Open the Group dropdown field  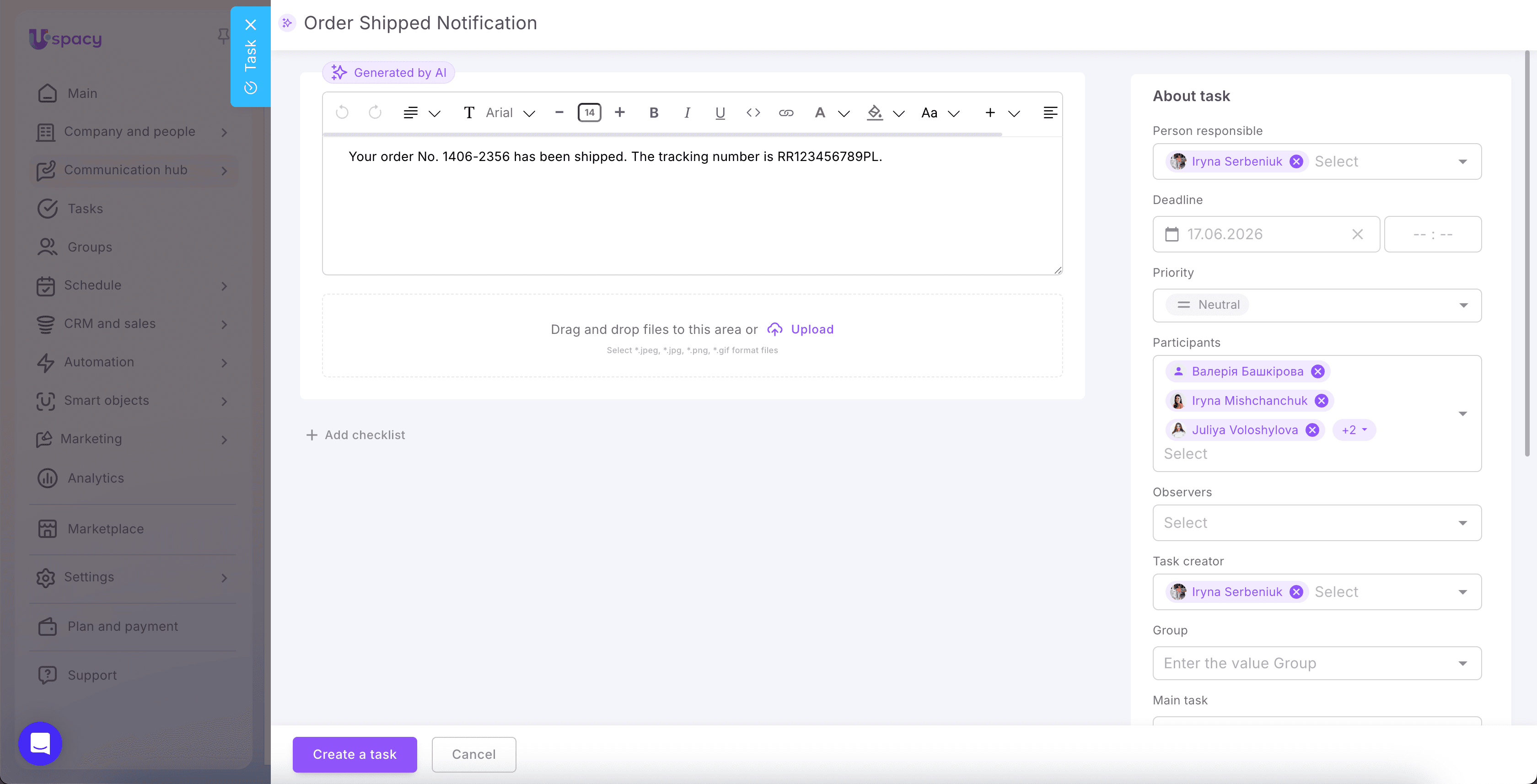[x=1317, y=663]
